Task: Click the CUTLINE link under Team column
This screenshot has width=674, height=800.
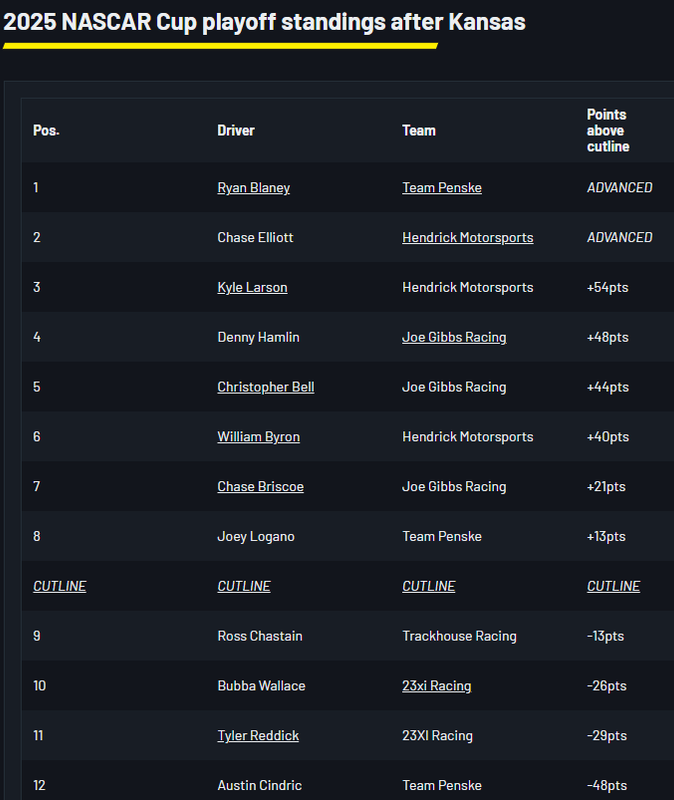Action: [x=429, y=586]
